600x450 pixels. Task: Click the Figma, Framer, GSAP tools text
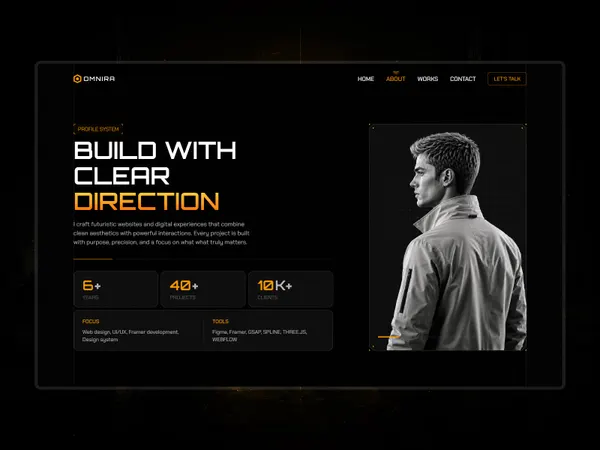pos(259,336)
